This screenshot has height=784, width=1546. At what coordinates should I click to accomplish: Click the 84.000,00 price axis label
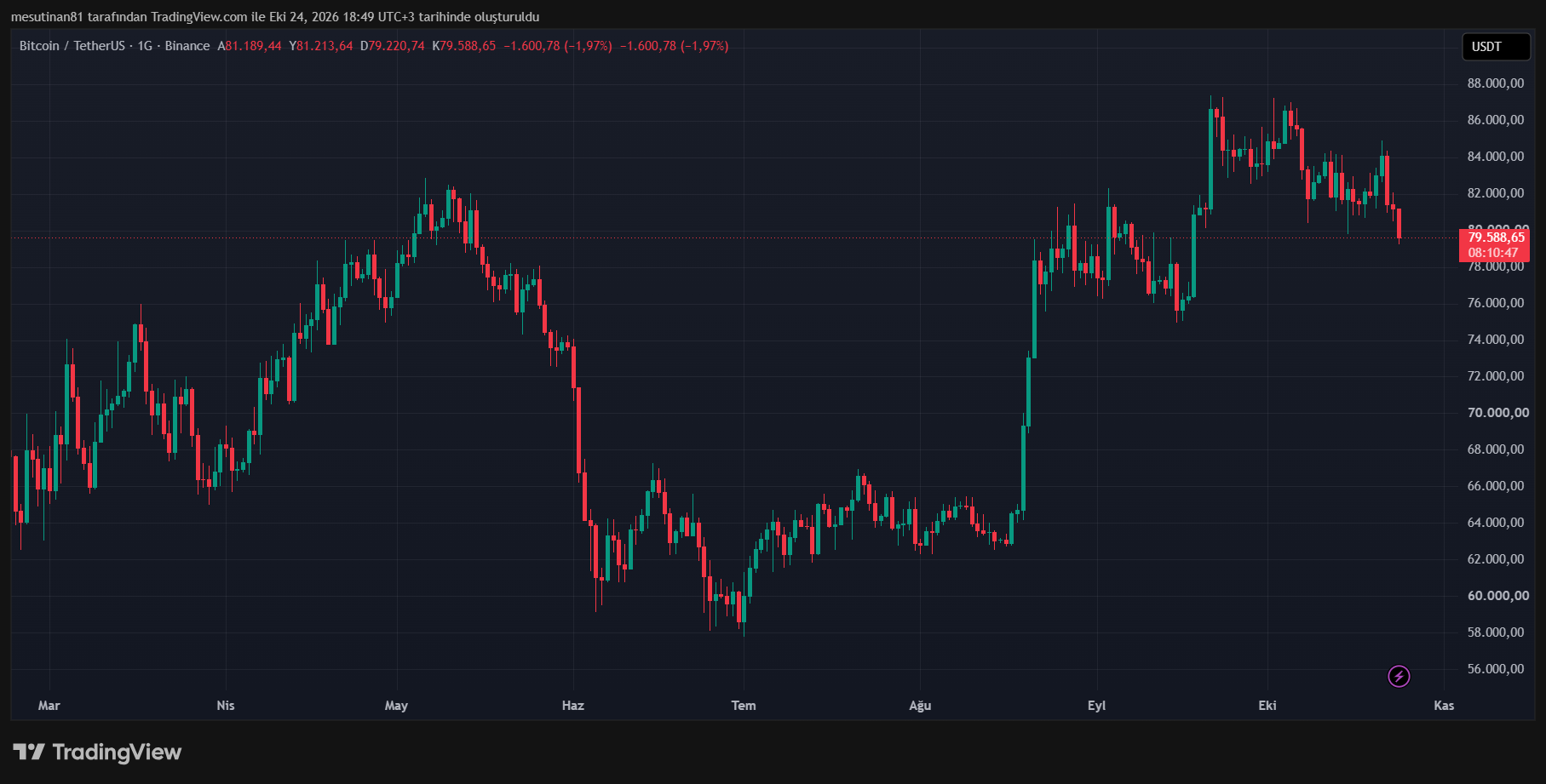click(x=1495, y=157)
